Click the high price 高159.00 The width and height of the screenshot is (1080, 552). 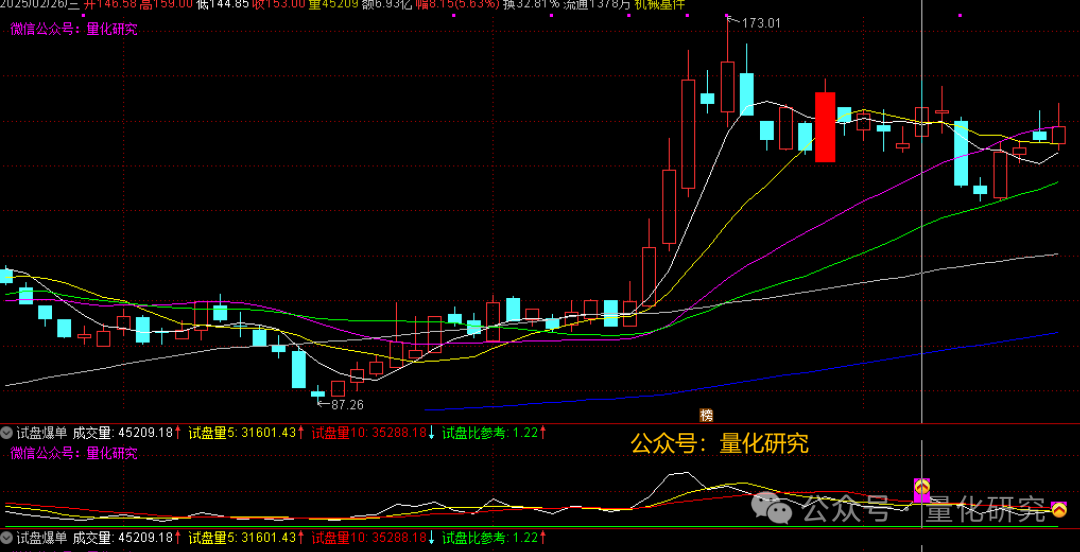tap(165, 4)
